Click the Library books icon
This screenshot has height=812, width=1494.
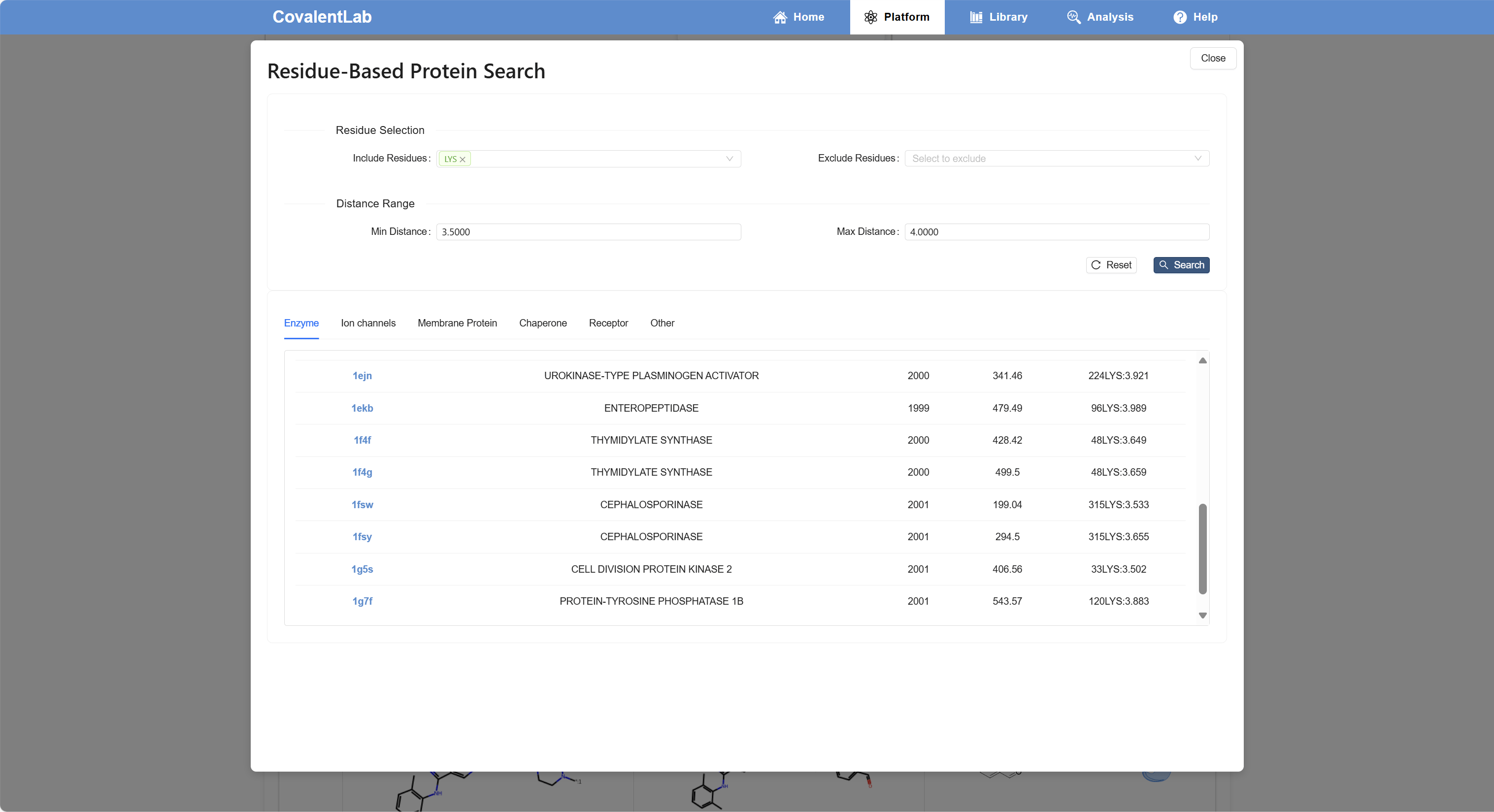tap(976, 17)
